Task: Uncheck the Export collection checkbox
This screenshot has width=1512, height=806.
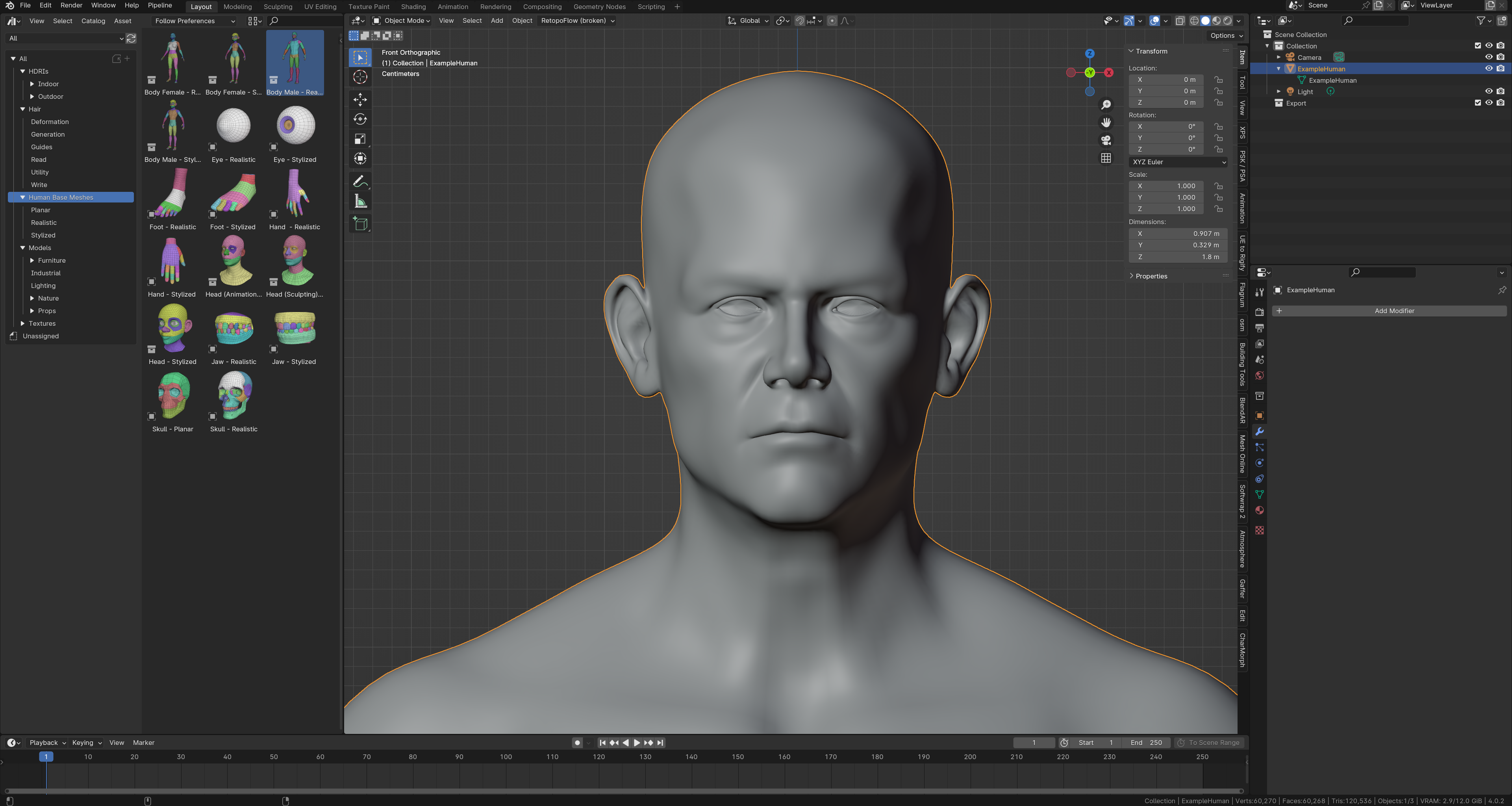Action: click(1478, 103)
